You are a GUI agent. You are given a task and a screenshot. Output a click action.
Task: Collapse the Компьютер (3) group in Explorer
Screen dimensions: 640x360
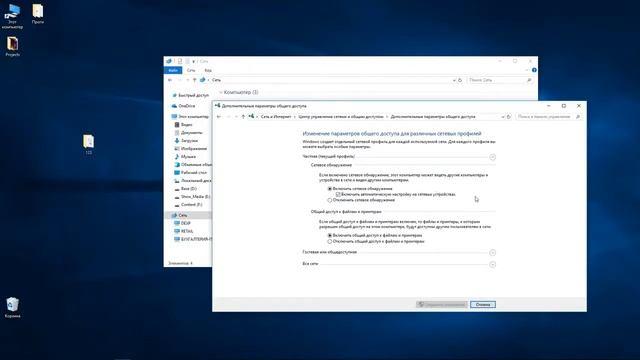(x=221, y=93)
